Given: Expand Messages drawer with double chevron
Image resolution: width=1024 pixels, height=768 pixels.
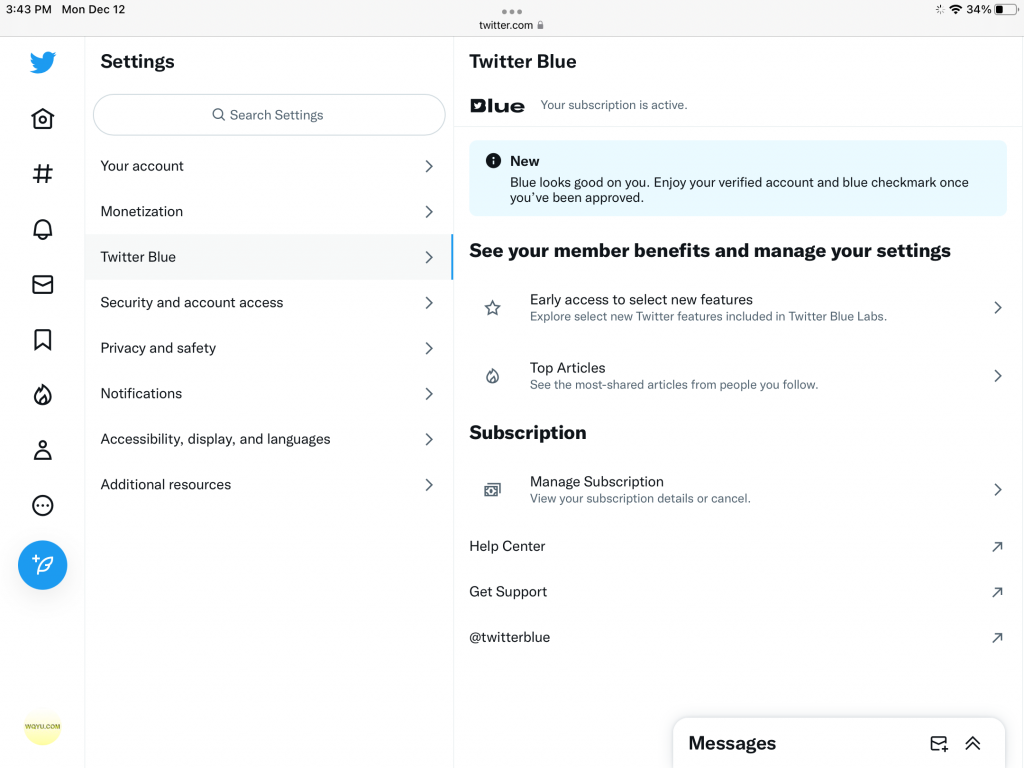Looking at the screenshot, I should (973, 744).
